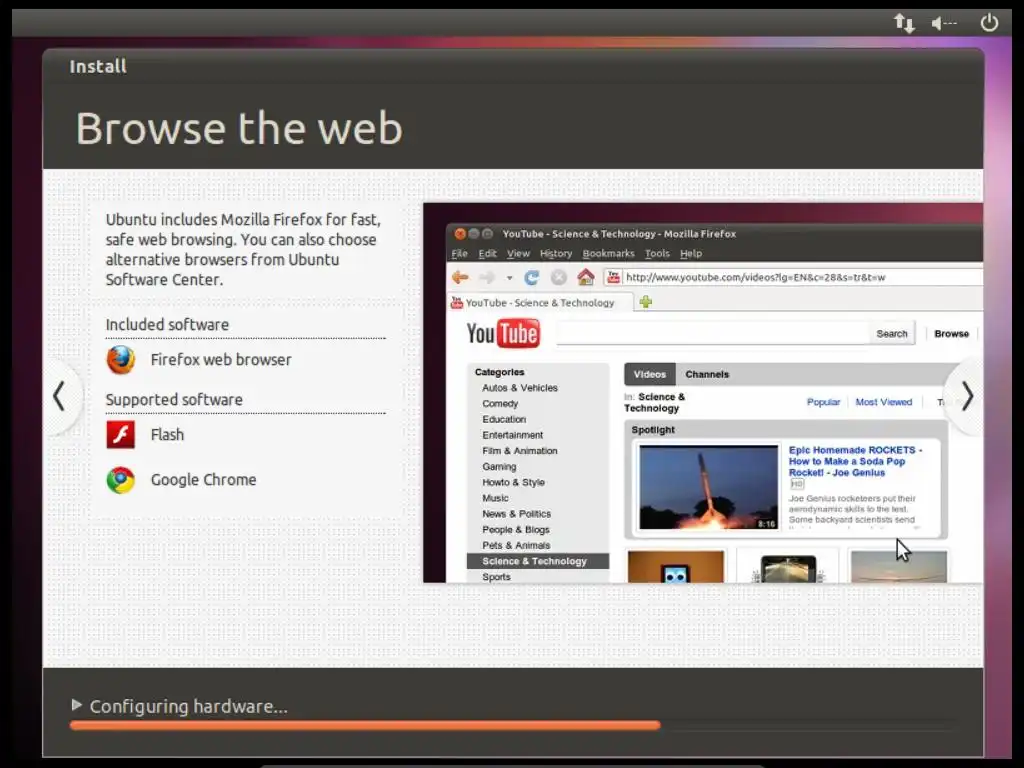The image size is (1024, 768).
Task: Open the muted volume indicator
Action: 944,24
